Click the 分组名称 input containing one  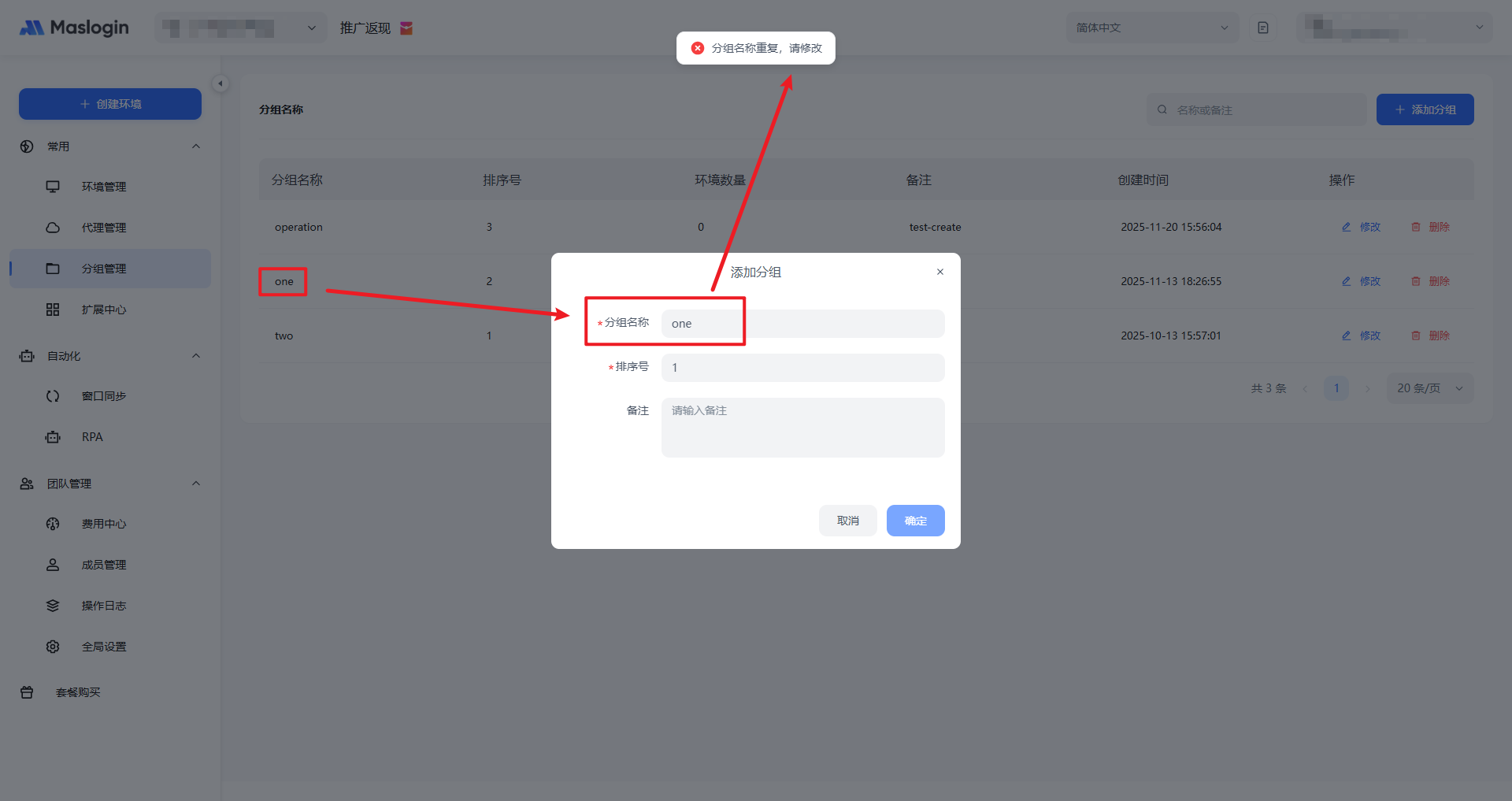pyautogui.click(x=802, y=324)
